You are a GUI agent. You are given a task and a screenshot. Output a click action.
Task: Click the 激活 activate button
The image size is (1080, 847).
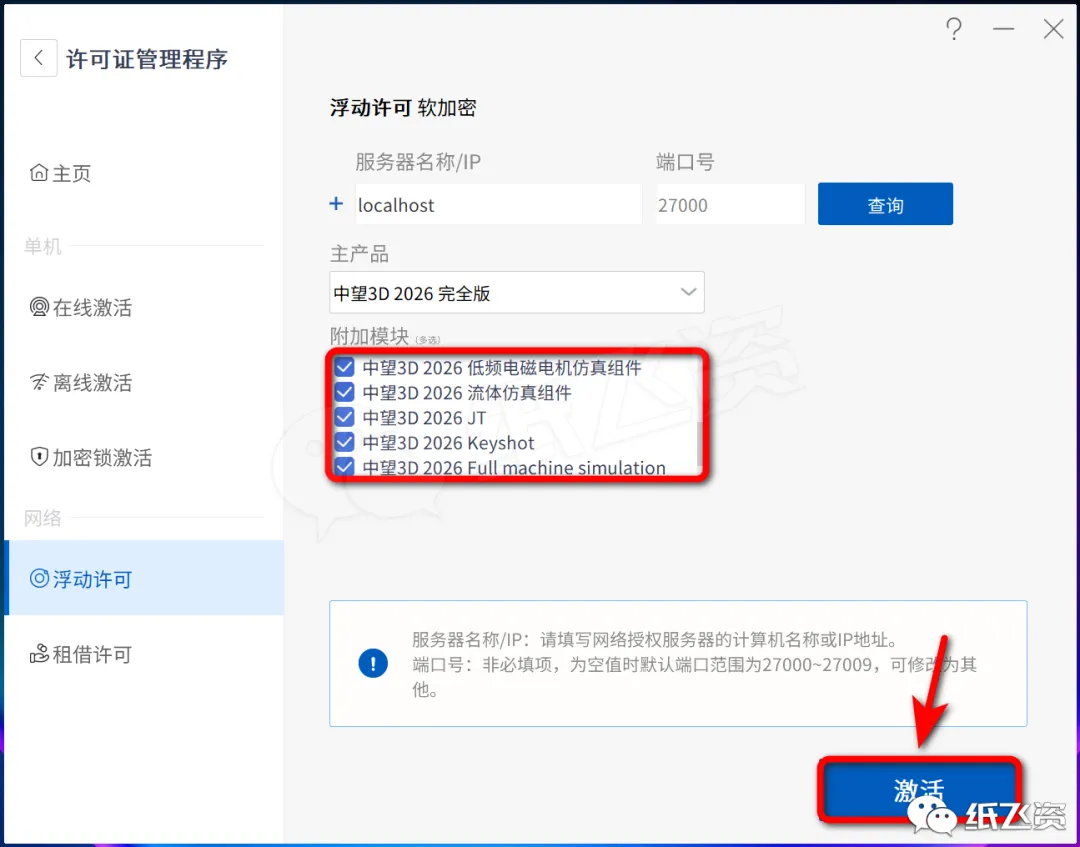coord(919,789)
